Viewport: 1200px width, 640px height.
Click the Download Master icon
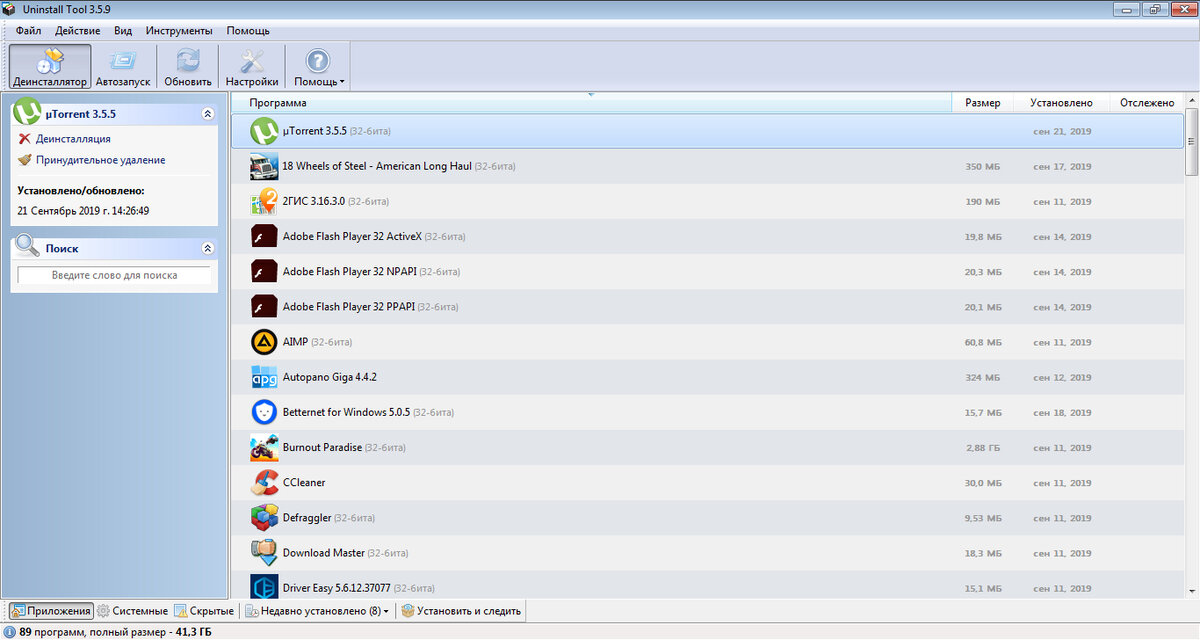(264, 553)
